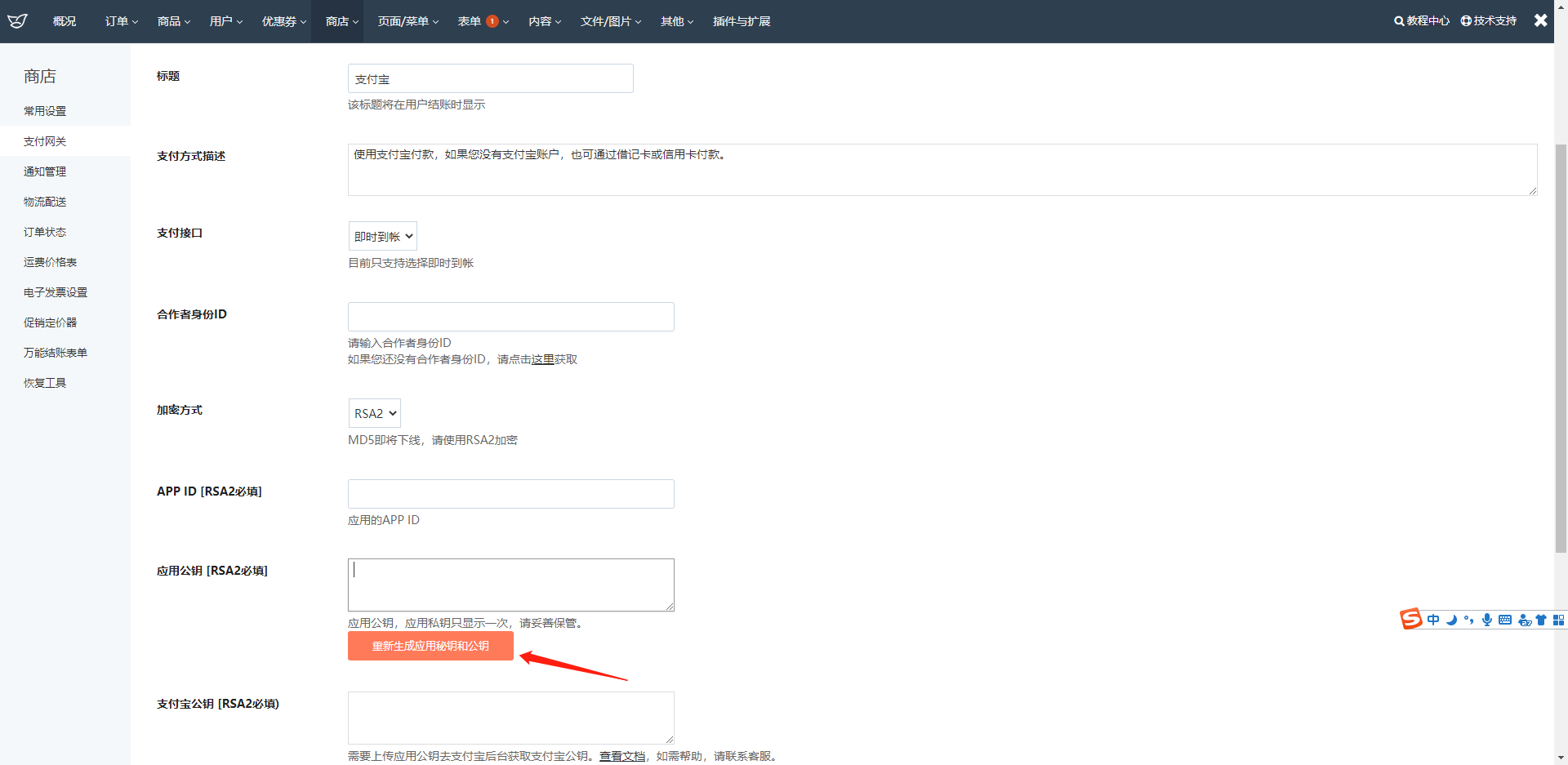Expand the 优惠券 menu
1568x765 pixels.
[x=284, y=21]
